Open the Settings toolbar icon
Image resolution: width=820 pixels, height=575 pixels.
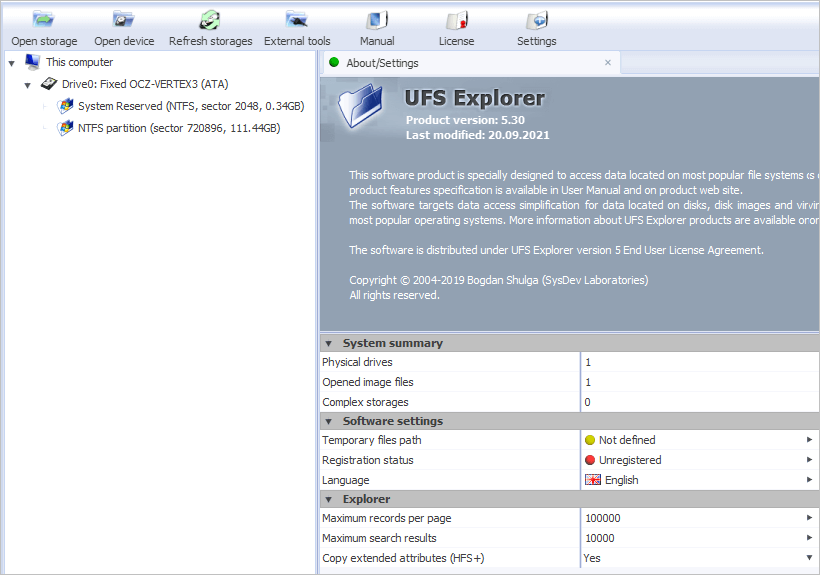coord(537,20)
